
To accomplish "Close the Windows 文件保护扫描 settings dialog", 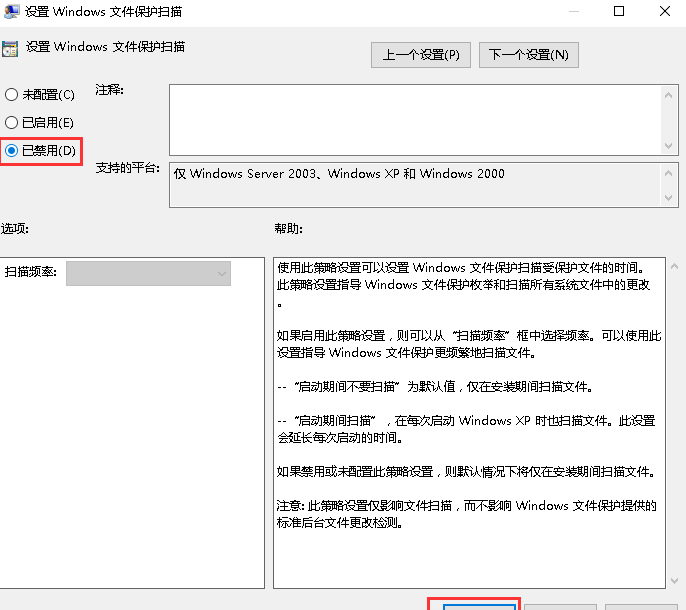I will 664,12.
